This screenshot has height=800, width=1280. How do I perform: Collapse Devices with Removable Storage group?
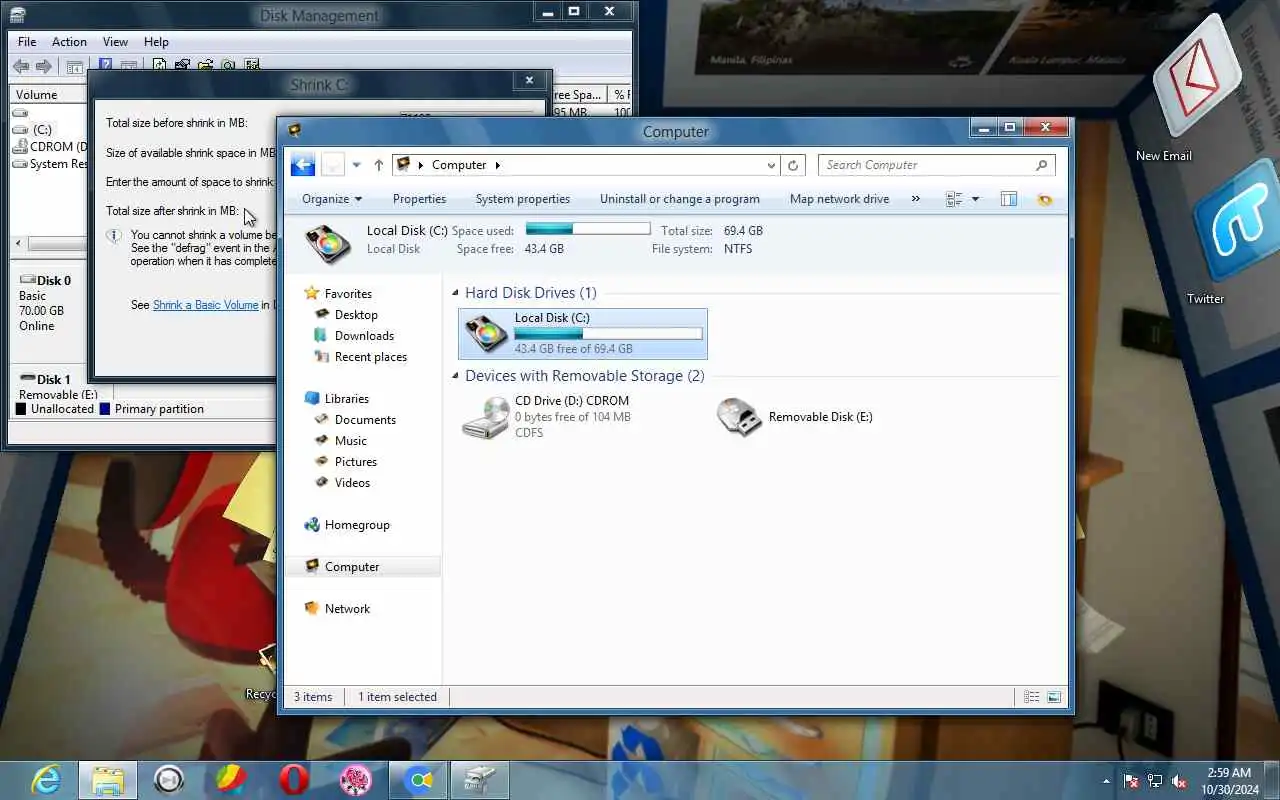[456, 376]
